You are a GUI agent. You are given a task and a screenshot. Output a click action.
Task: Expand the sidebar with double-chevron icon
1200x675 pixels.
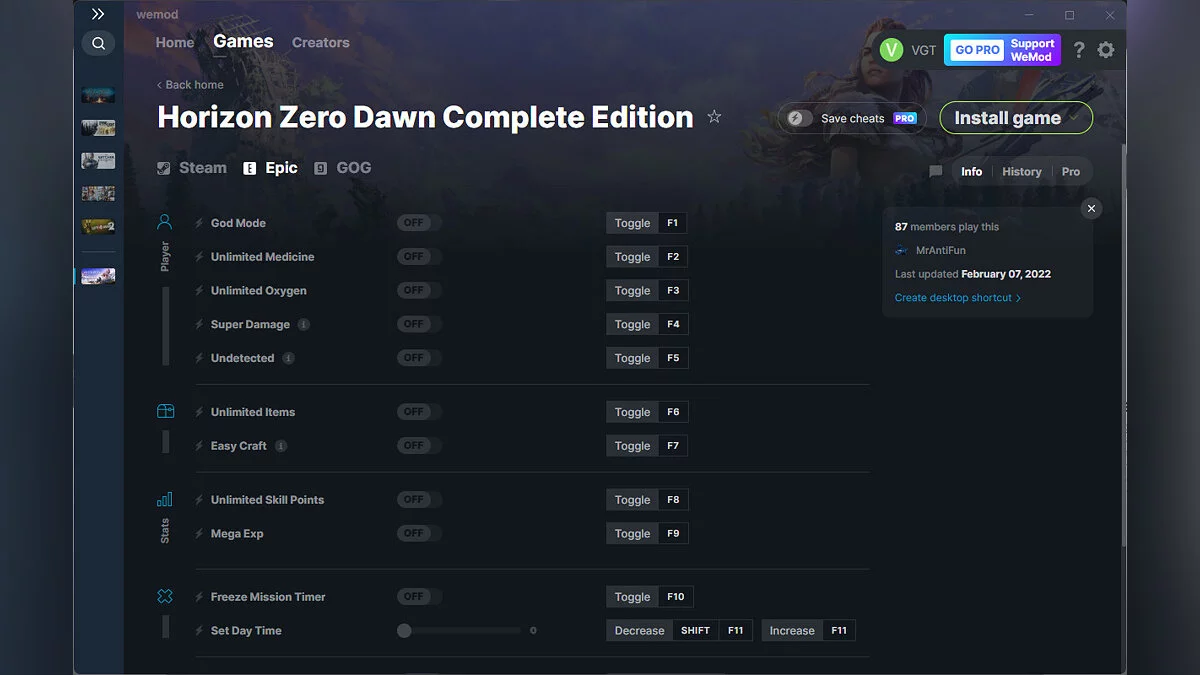point(98,14)
